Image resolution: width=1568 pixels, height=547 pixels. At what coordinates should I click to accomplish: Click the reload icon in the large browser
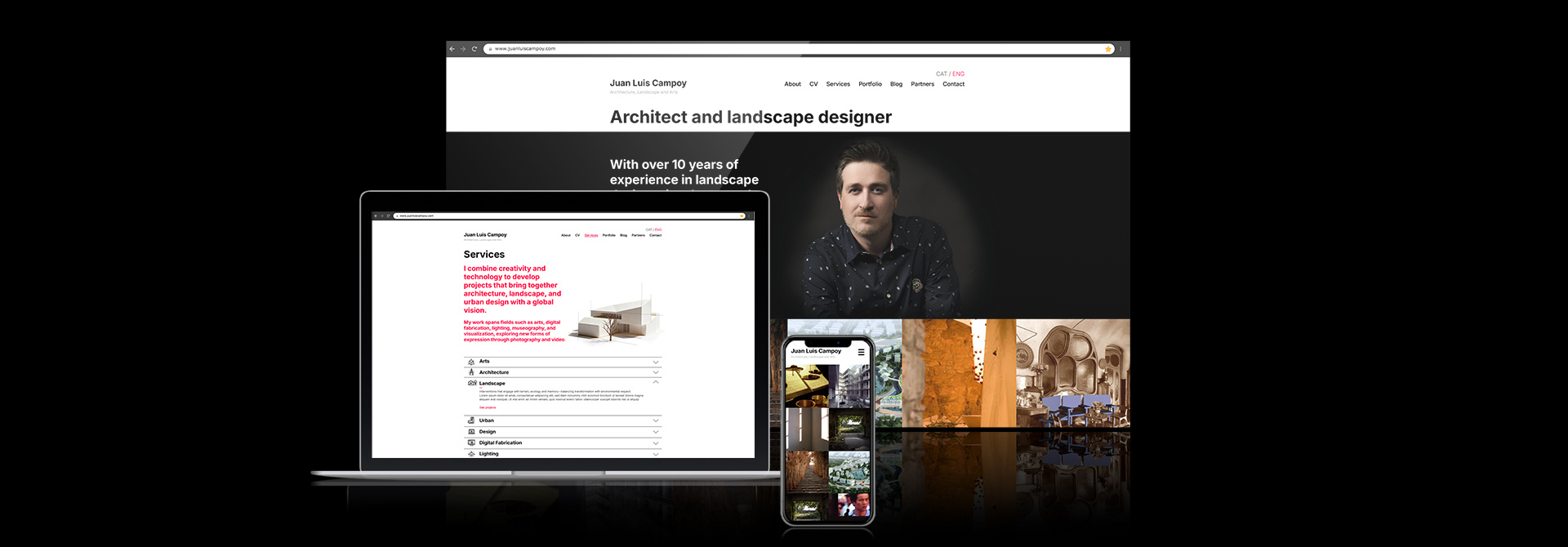coord(474,49)
